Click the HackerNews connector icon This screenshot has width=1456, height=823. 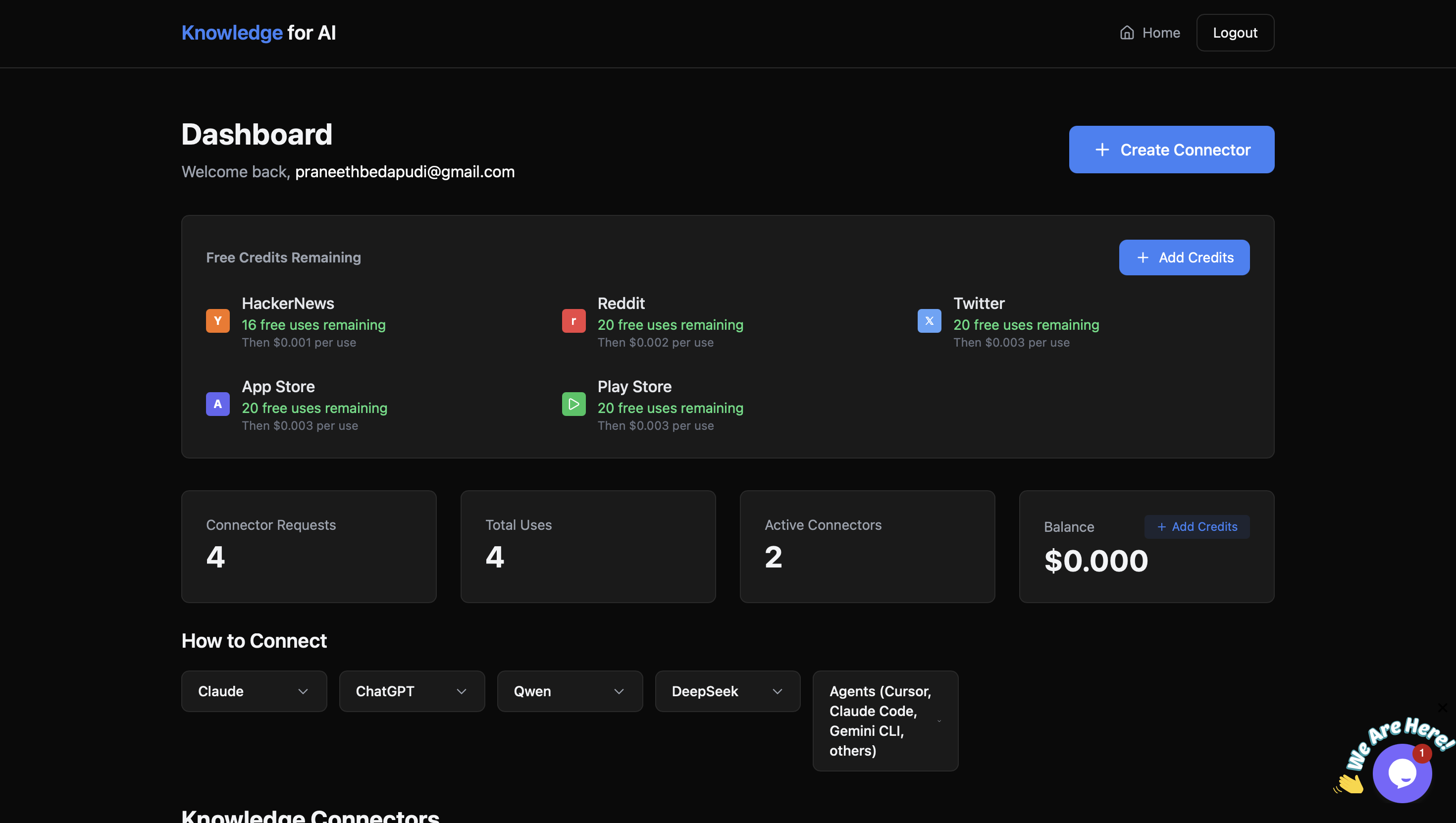(217, 320)
